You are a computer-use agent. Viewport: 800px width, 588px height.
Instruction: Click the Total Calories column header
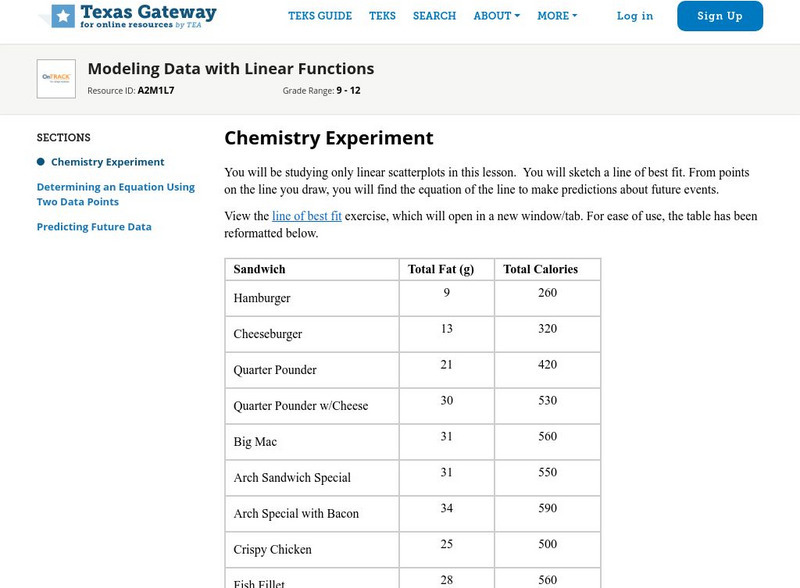(x=540, y=269)
